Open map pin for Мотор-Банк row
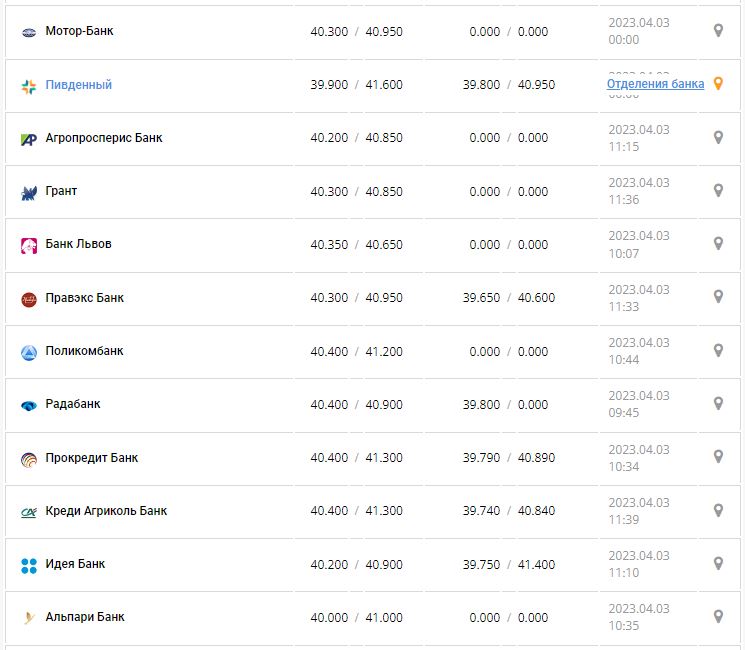Screen dimensions: 745x650 pyautogui.click(x=717, y=31)
